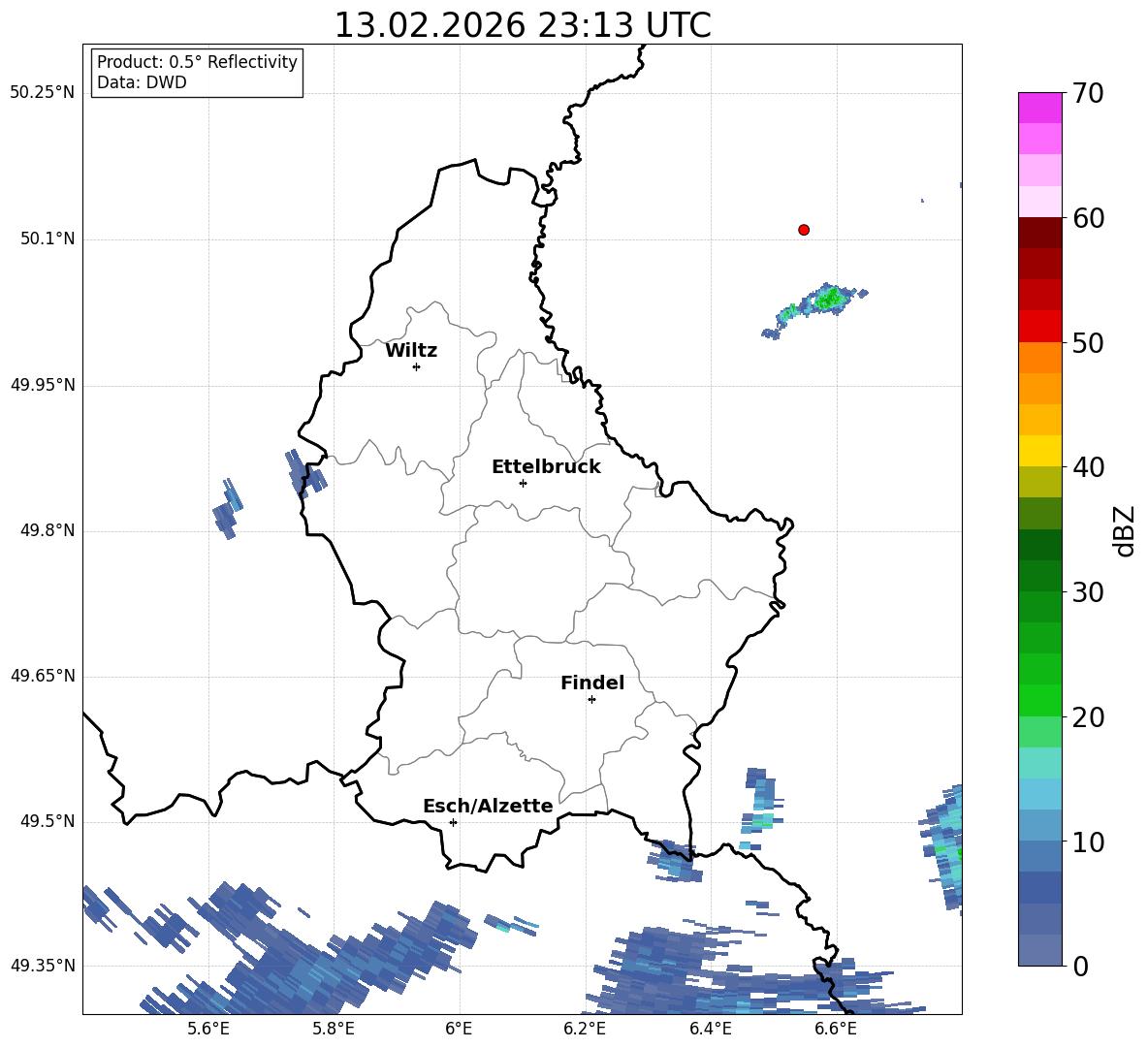Click the dark green colorbar segment above 30
The width and height of the screenshot is (1148, 1048).
coord(1040,545)
